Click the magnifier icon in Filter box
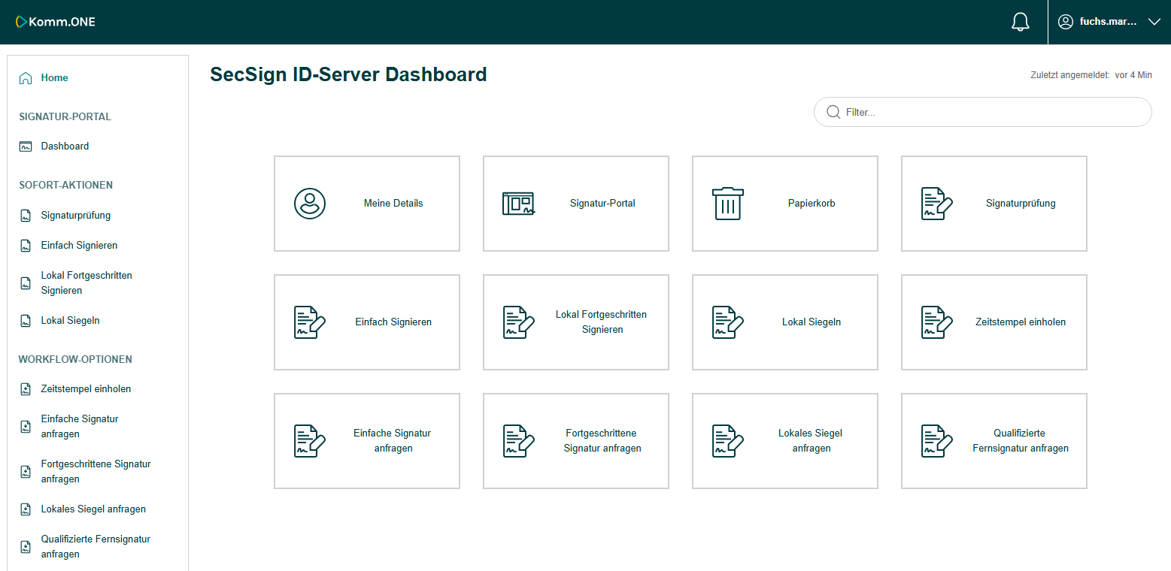 pyautogui.click(x=833, y=112)
